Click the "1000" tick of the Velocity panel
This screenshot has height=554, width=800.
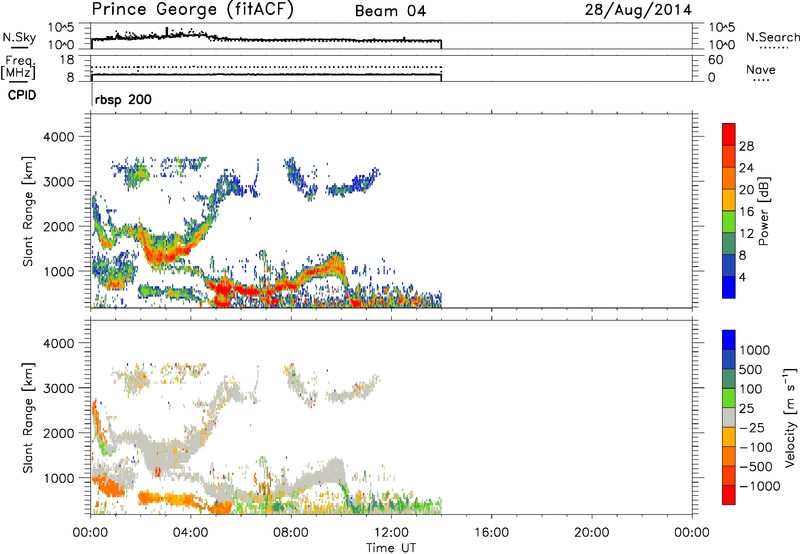(58, 478)
